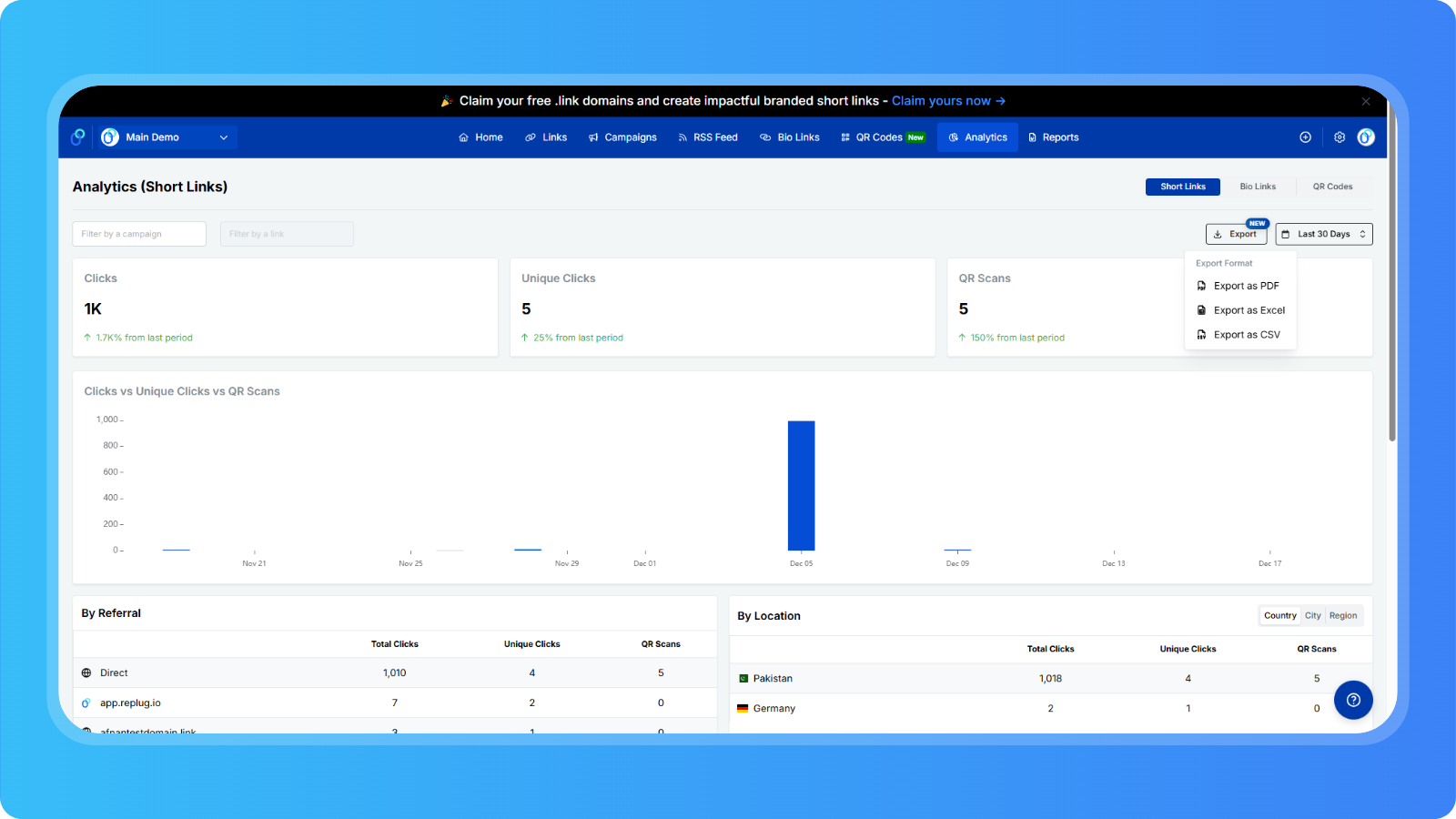Switch to QR Codes analytics view

point(1332,187)
